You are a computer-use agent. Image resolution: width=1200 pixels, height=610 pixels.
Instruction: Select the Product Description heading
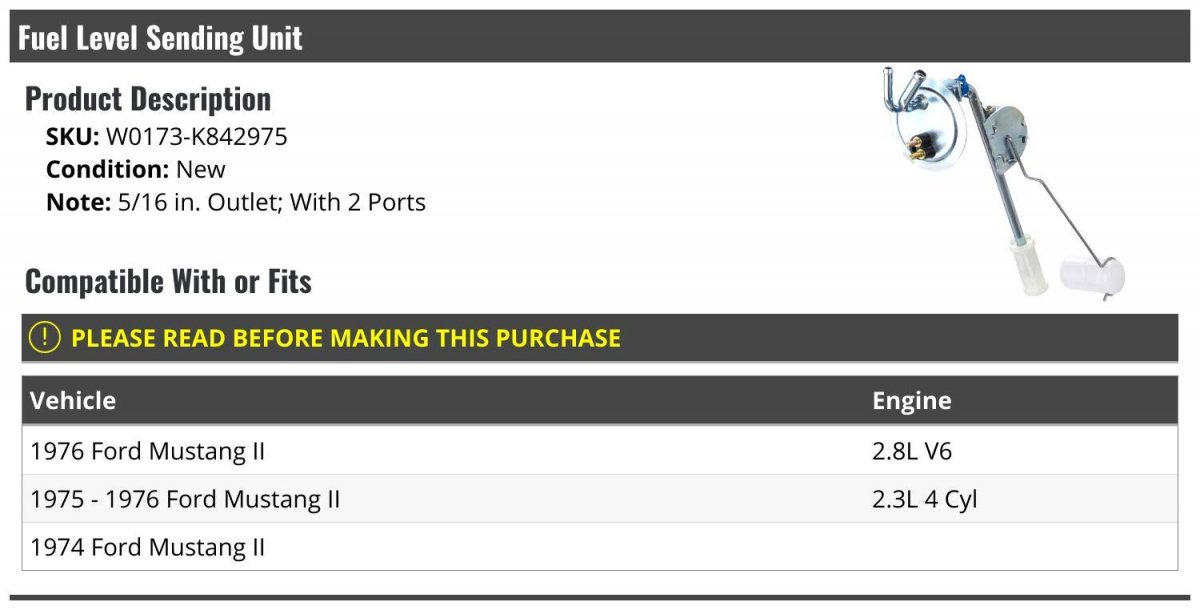coord(148,99)
